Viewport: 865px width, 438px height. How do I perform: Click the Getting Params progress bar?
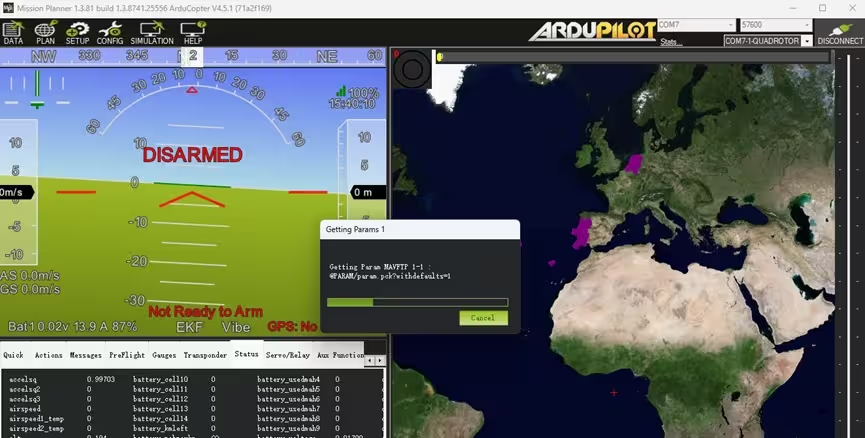pyautogui.click(x=418, y=302)
